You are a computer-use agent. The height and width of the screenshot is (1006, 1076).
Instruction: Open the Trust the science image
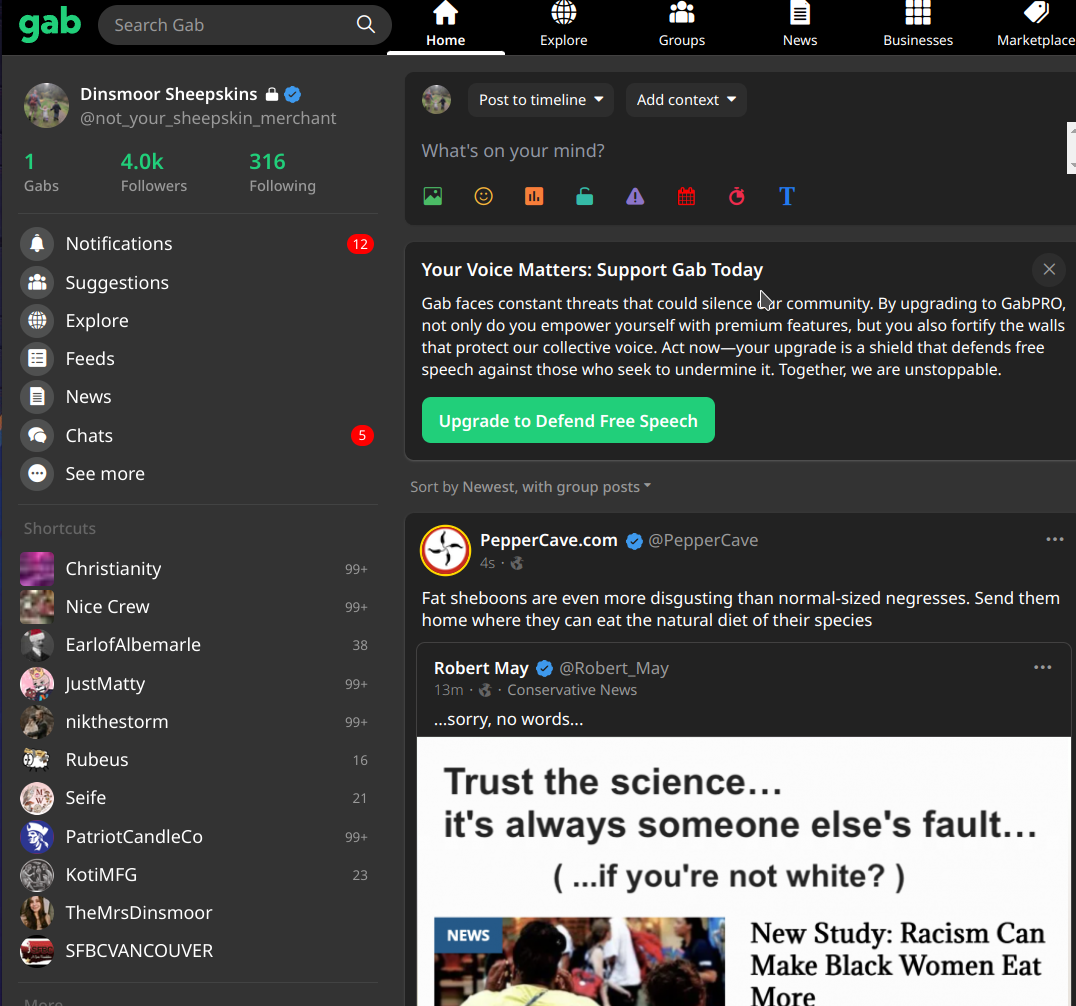point(744,872)
